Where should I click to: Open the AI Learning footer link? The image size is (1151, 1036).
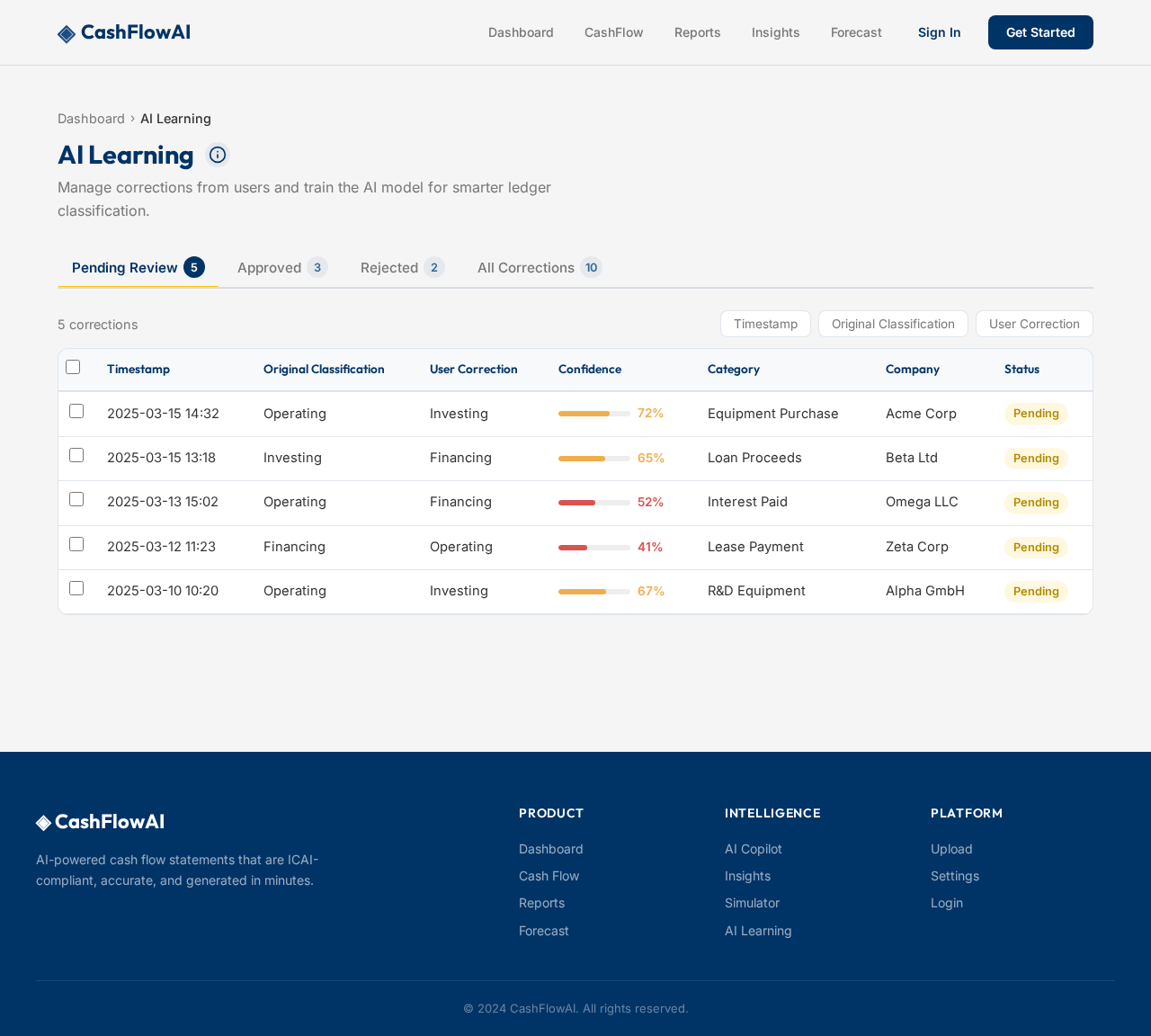point(758,931)
